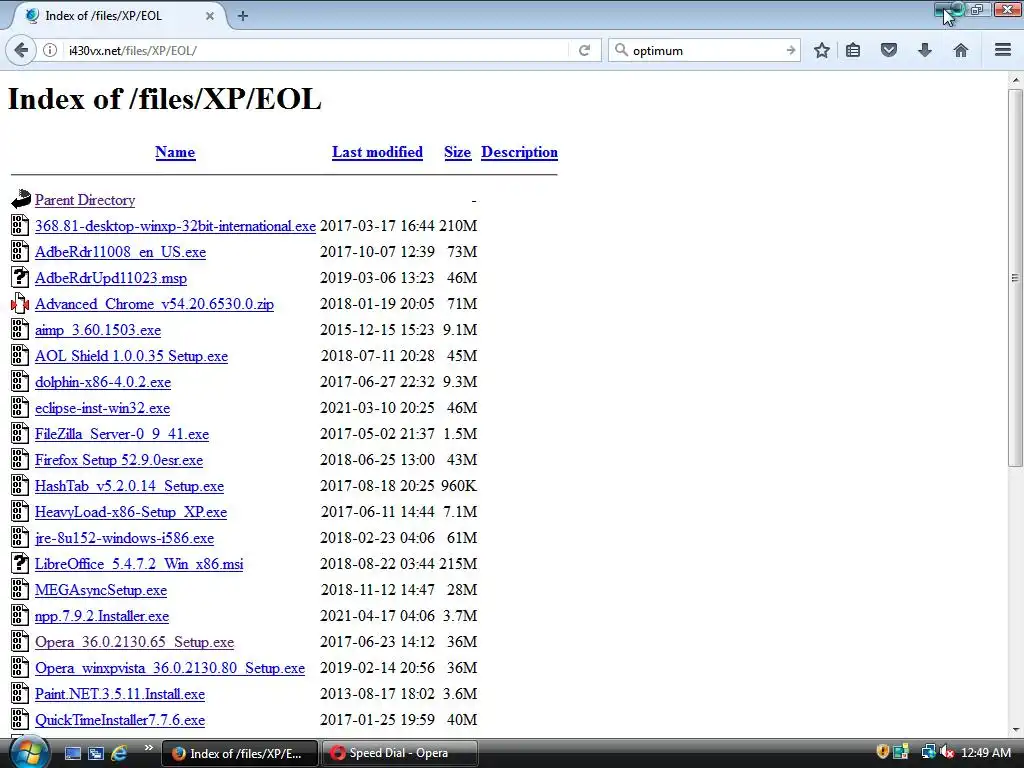This screenshot has width=1024, height=768.
Task: Open the Parent Directory link
Action: tap(85, 200)
